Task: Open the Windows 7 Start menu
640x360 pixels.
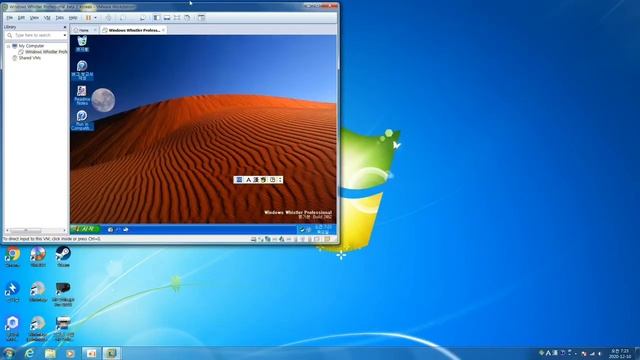Action: click(x=9, y=353)
